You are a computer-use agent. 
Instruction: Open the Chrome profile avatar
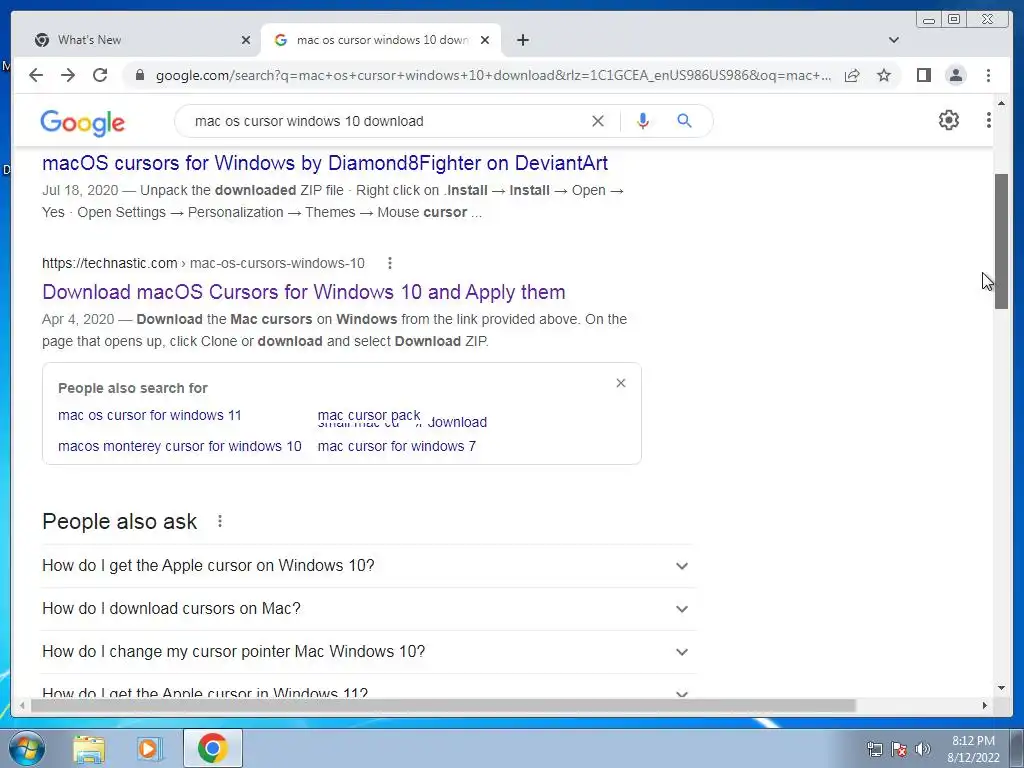click(x=955, y=75)
